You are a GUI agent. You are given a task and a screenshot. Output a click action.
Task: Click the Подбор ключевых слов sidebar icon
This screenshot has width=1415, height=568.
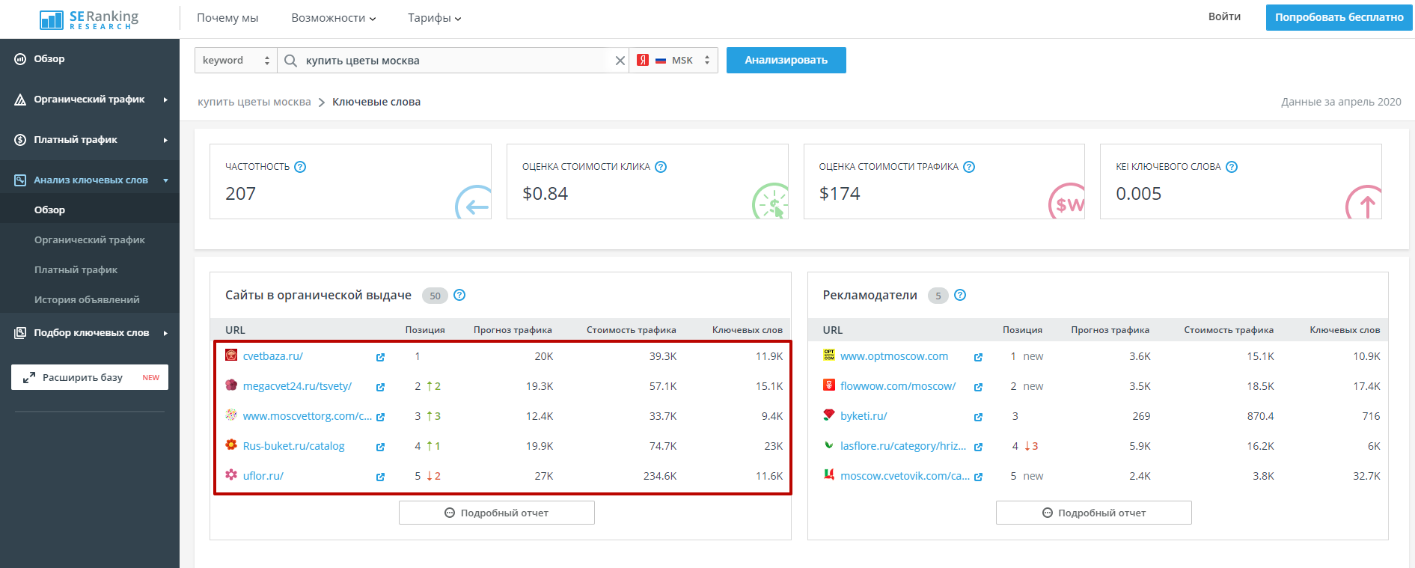[19, 333]
